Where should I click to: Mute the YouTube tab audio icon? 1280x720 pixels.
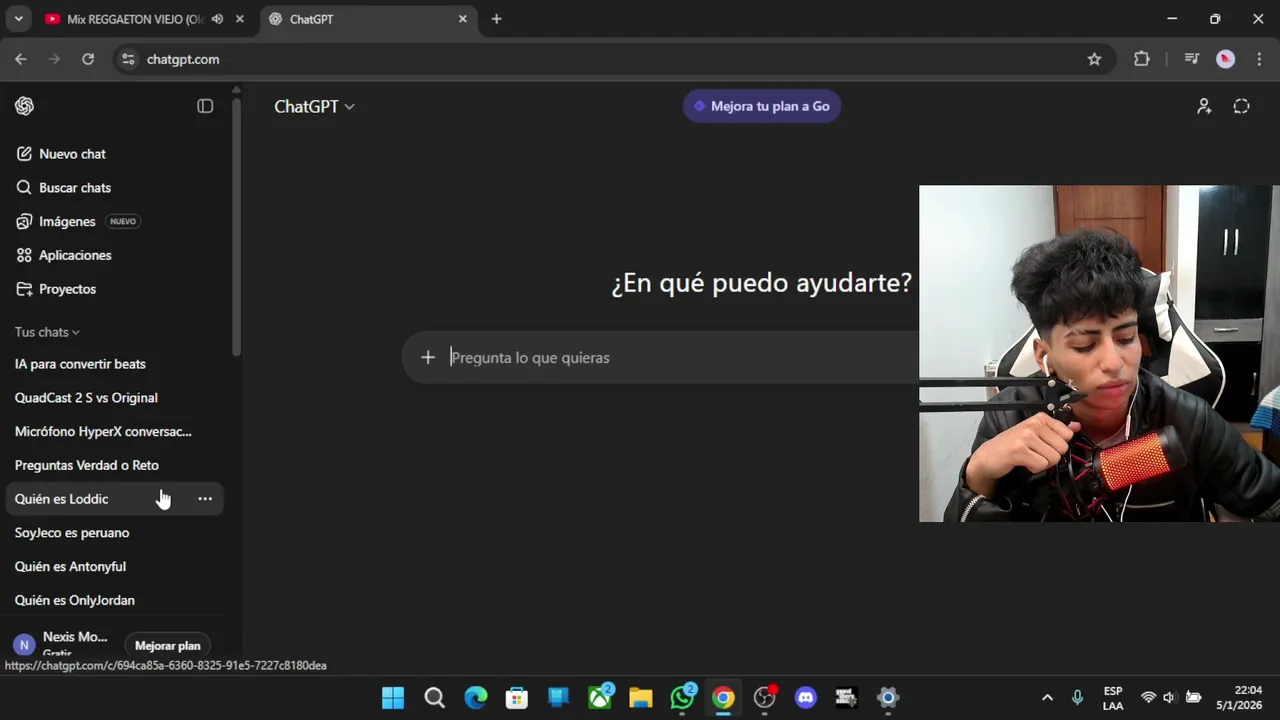tap(217, 19)
